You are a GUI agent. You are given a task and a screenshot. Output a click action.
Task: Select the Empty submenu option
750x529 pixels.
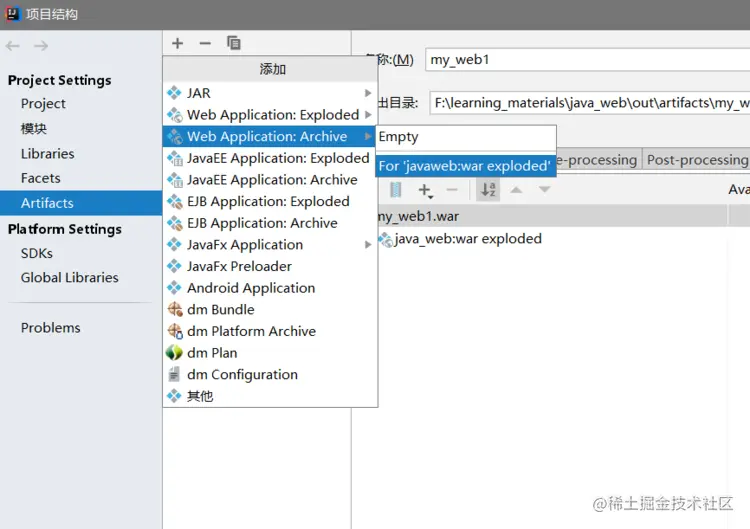466,137
